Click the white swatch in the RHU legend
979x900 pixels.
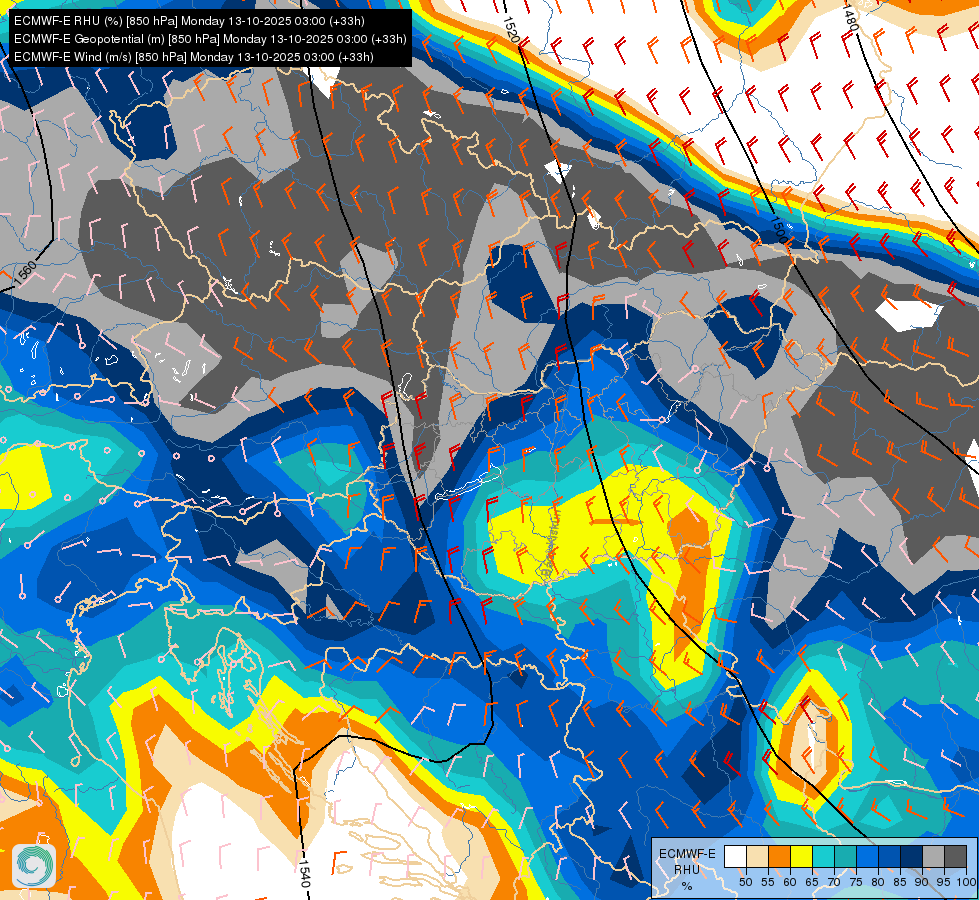point(735,856)
